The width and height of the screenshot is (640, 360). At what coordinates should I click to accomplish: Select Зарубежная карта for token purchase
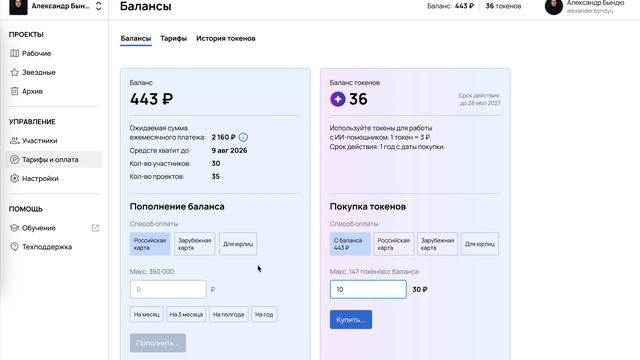(438, 244)
